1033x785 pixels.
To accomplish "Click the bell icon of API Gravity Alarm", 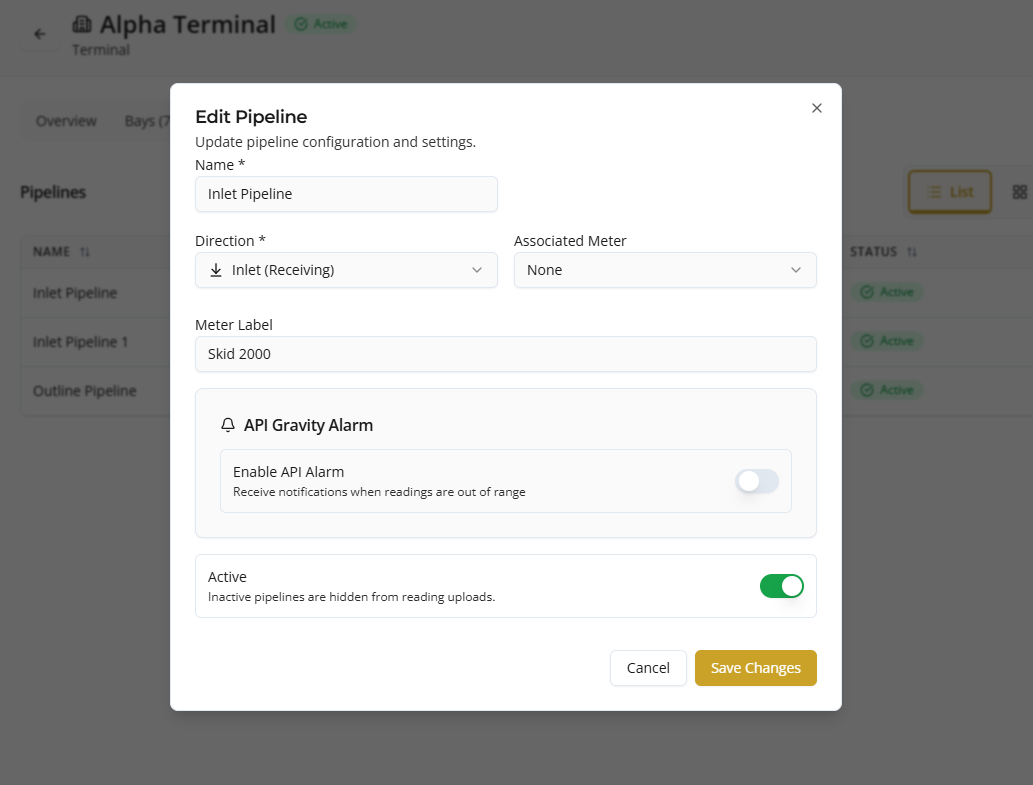I will 228,425.
